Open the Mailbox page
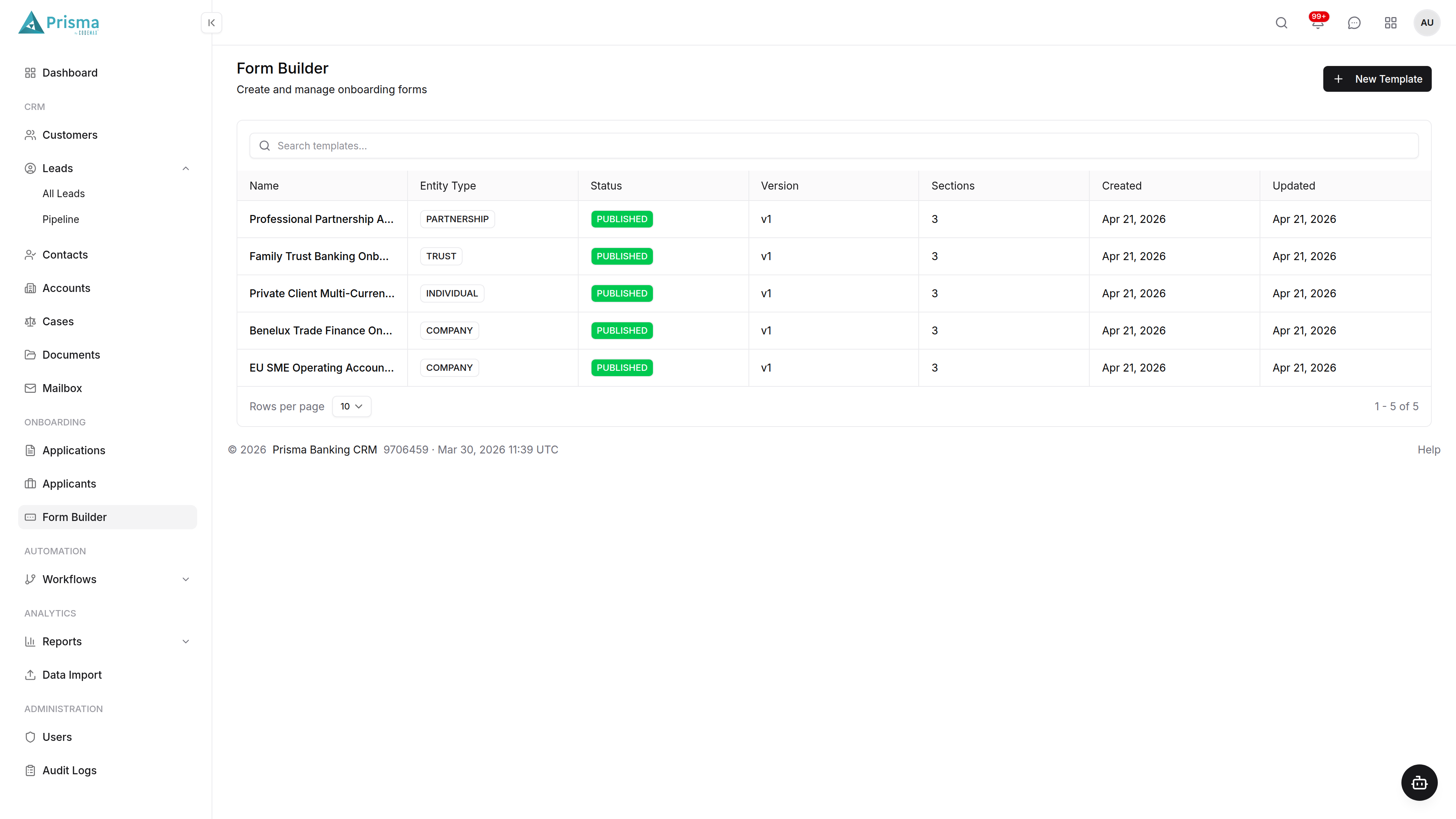 (x=107, y=388)
